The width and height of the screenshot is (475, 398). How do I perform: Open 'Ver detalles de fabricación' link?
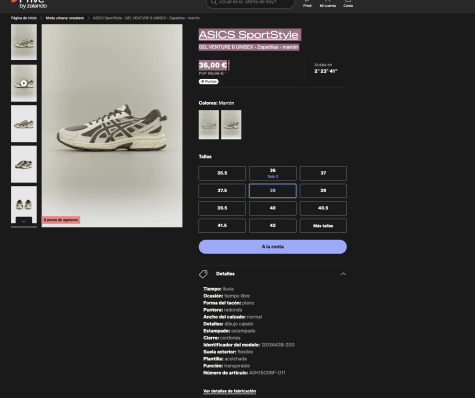230,391
